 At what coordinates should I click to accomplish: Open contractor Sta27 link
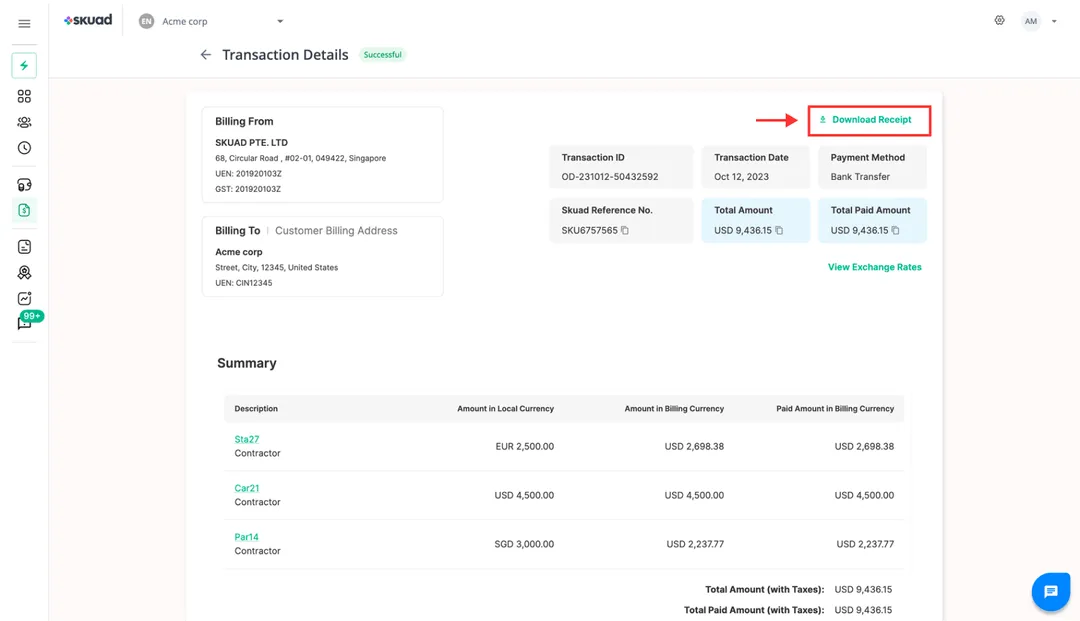[x=247, y=439]
